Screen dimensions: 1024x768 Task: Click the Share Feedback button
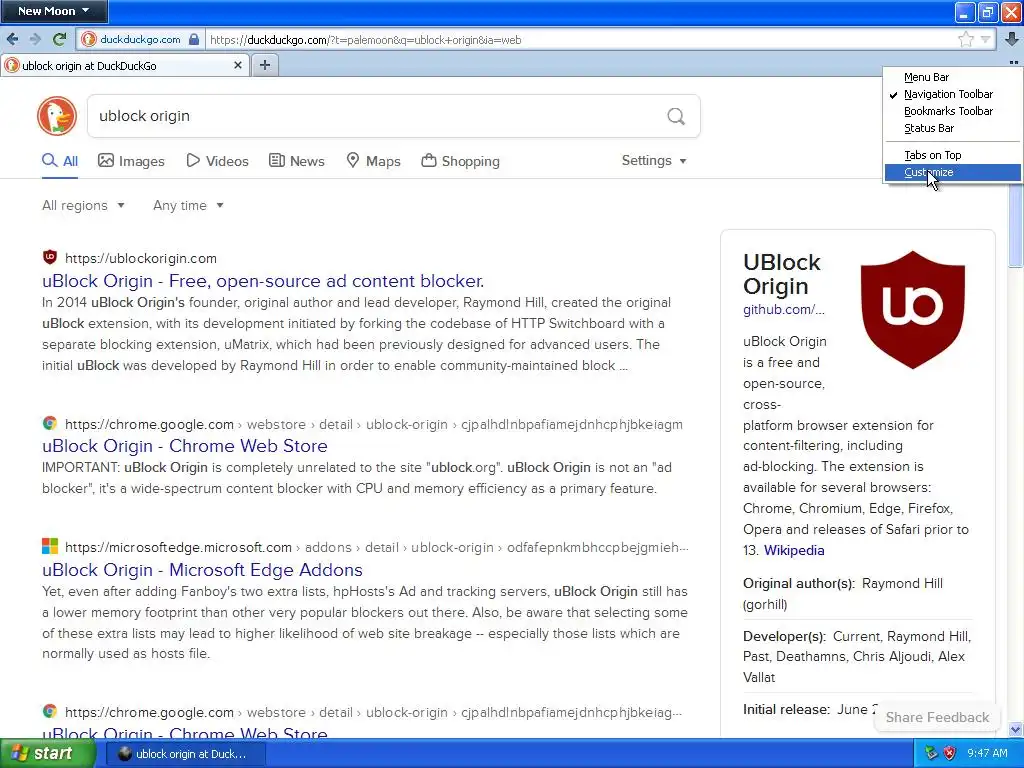tap(937, 717)
